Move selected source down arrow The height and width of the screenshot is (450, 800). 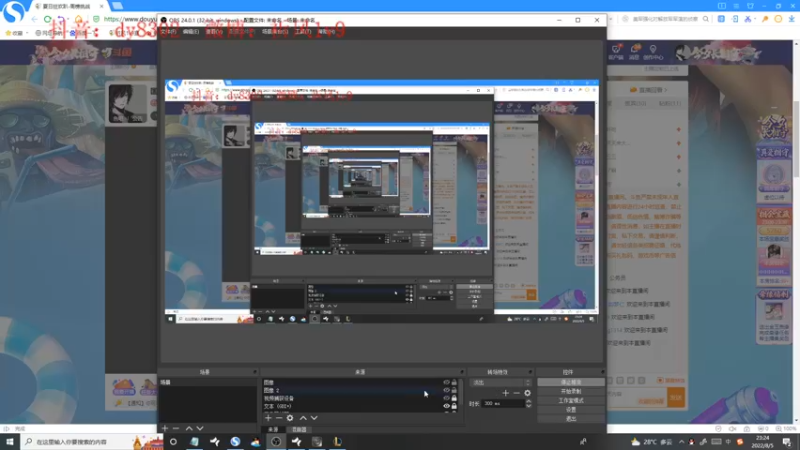314,418
